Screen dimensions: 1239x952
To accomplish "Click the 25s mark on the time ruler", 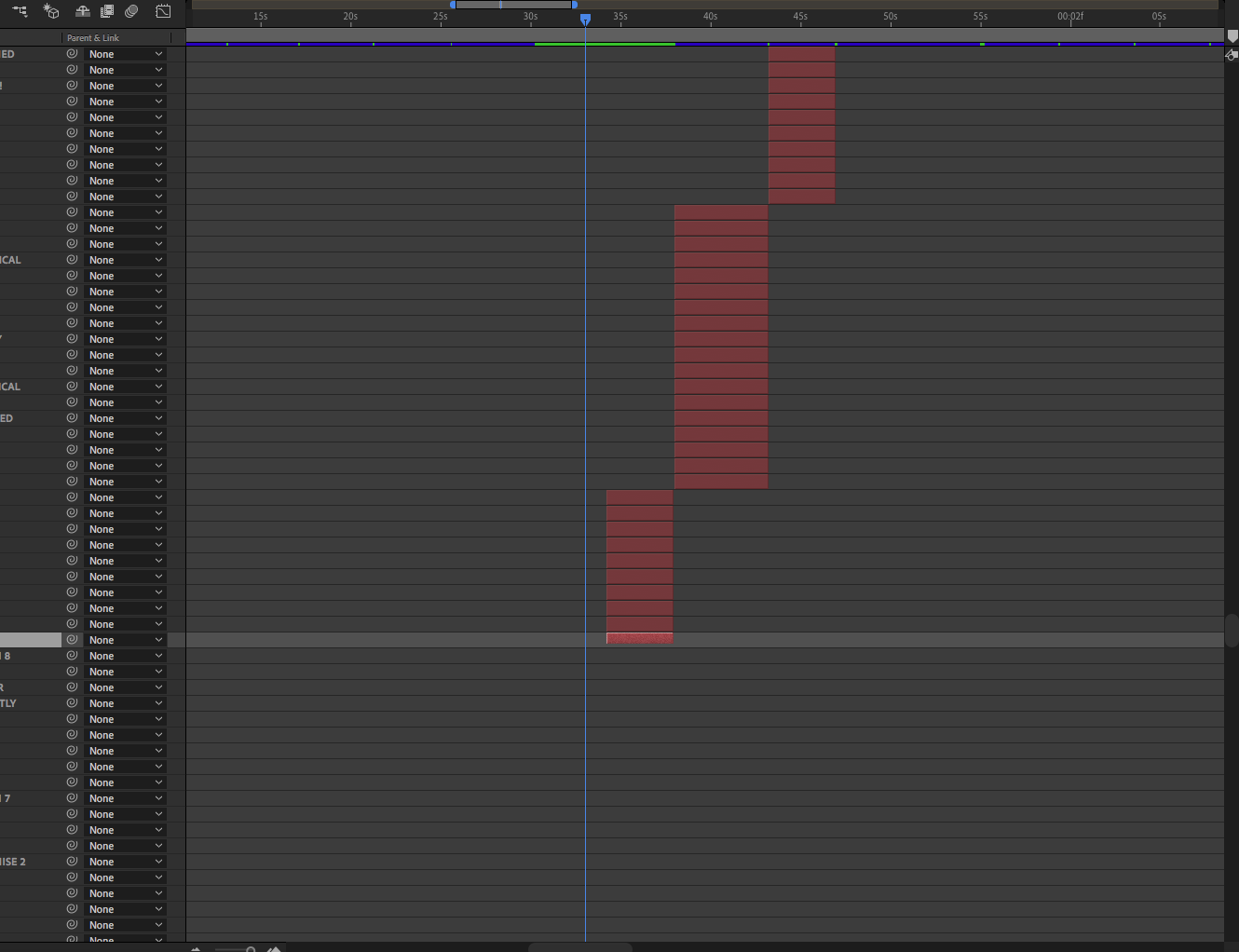I will (x=441, y=17).
